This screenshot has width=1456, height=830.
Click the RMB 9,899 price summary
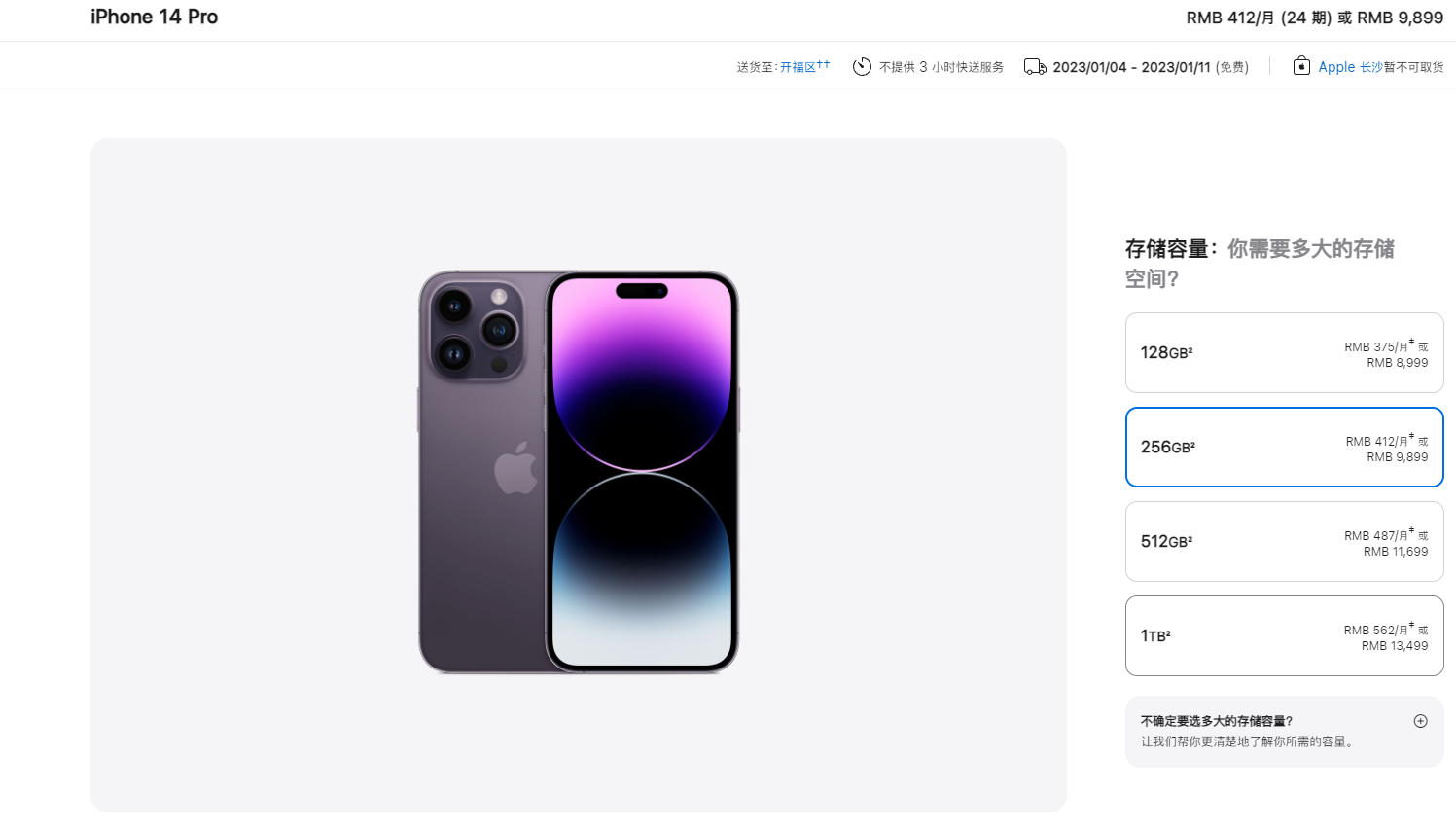[x=1400, y=18]
